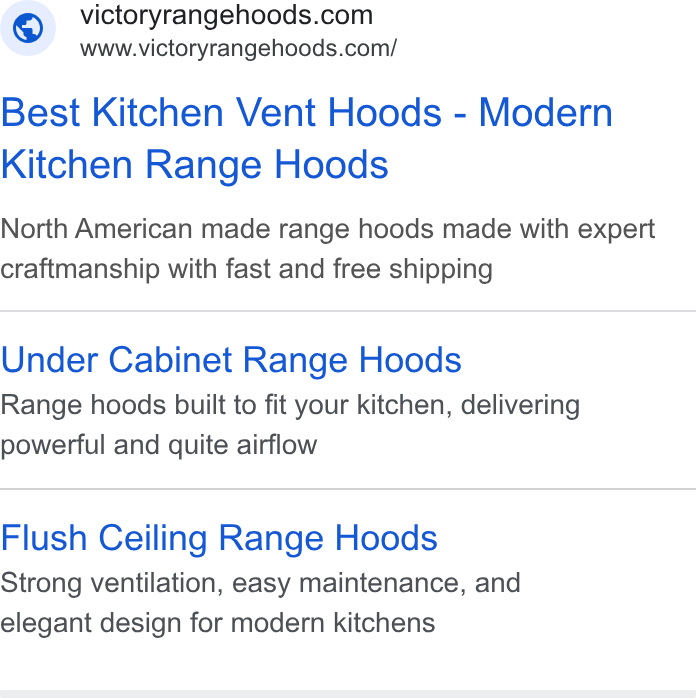Screen dimensions: 696x698
Task: Click the blue globe favicon icon
Action: (28, 28)
